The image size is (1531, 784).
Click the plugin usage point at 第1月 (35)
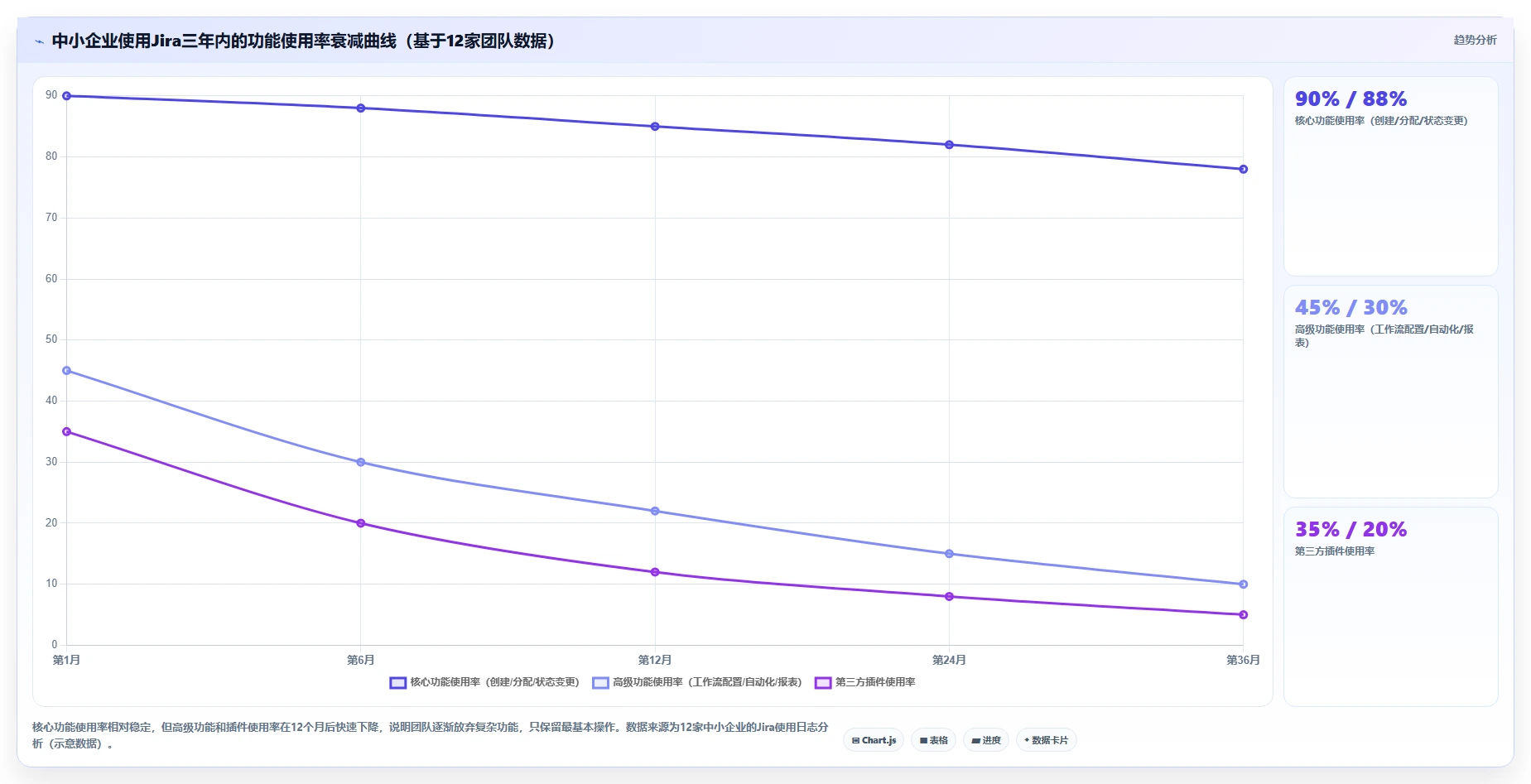pyautogui.click(x=66, y=431)
